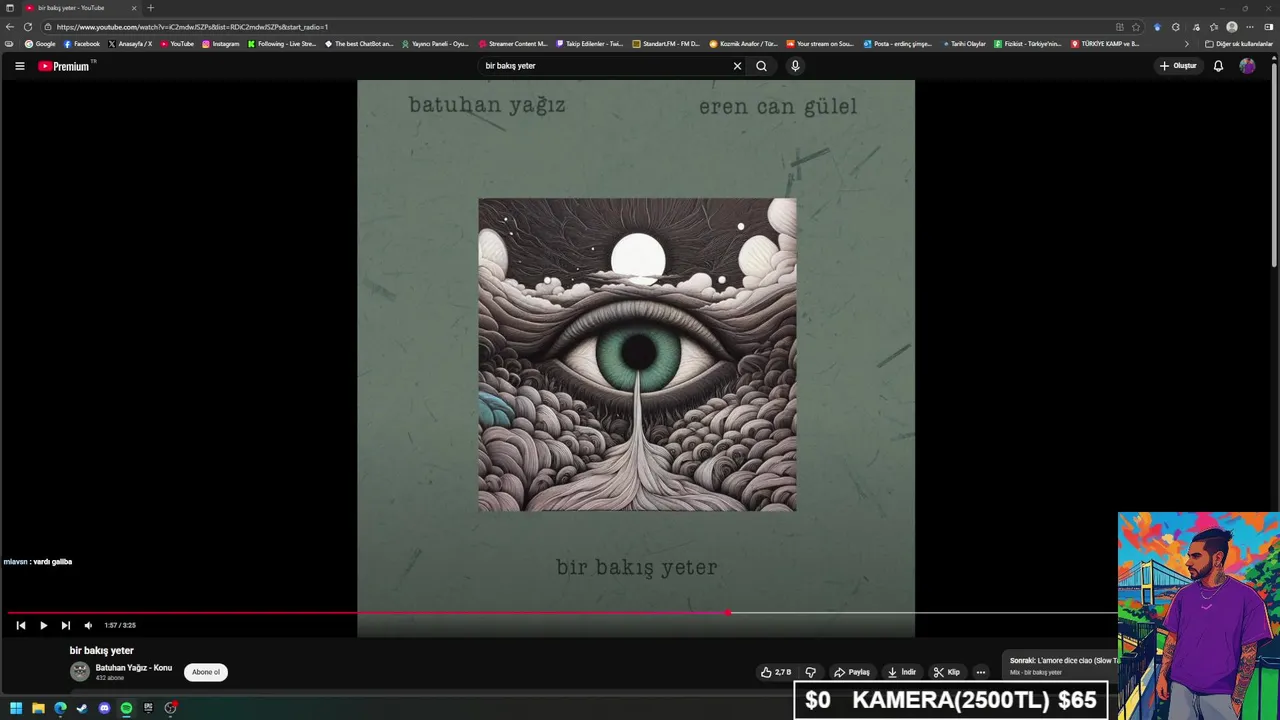Image resolution: width=1280 pixels, height=720 pixels.
Task: Share the video via Paylaş
Action: click(x=852, y=672)
